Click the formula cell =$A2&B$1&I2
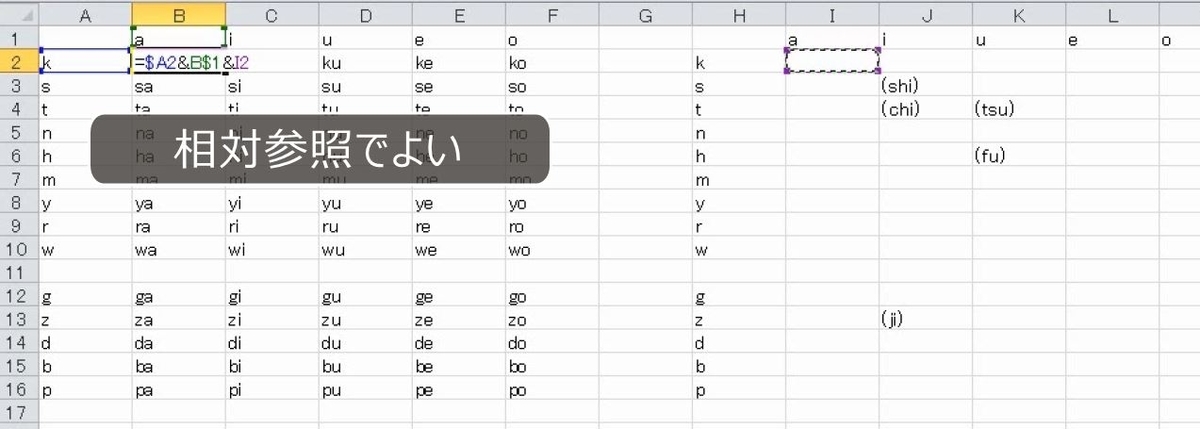Image resolution: width=1200 pixels, height=429 pixels. (178, 63)
